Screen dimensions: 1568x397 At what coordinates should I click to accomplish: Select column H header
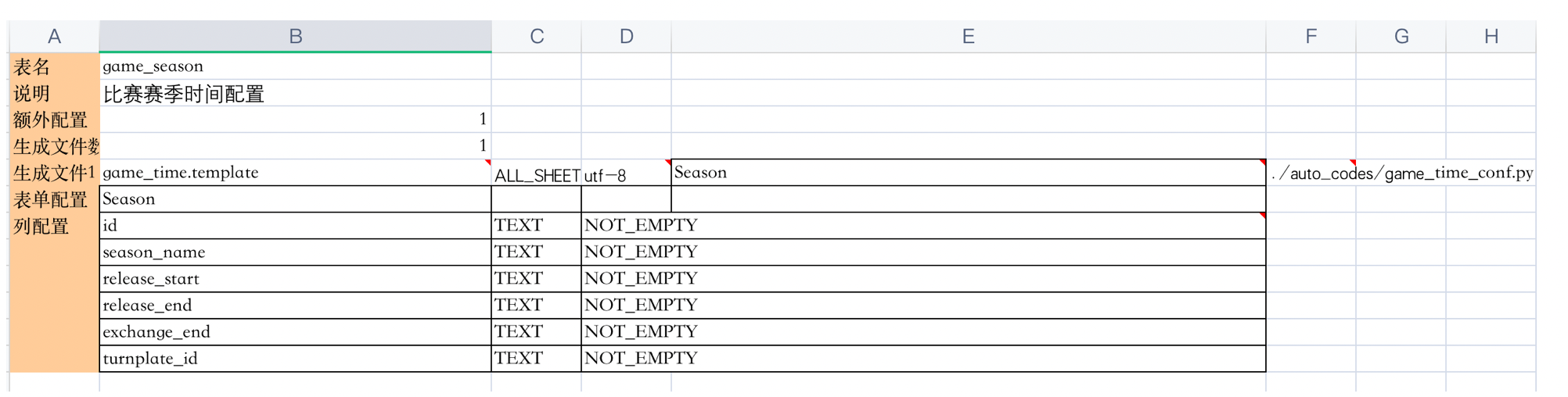click(x=1491, y=36)
